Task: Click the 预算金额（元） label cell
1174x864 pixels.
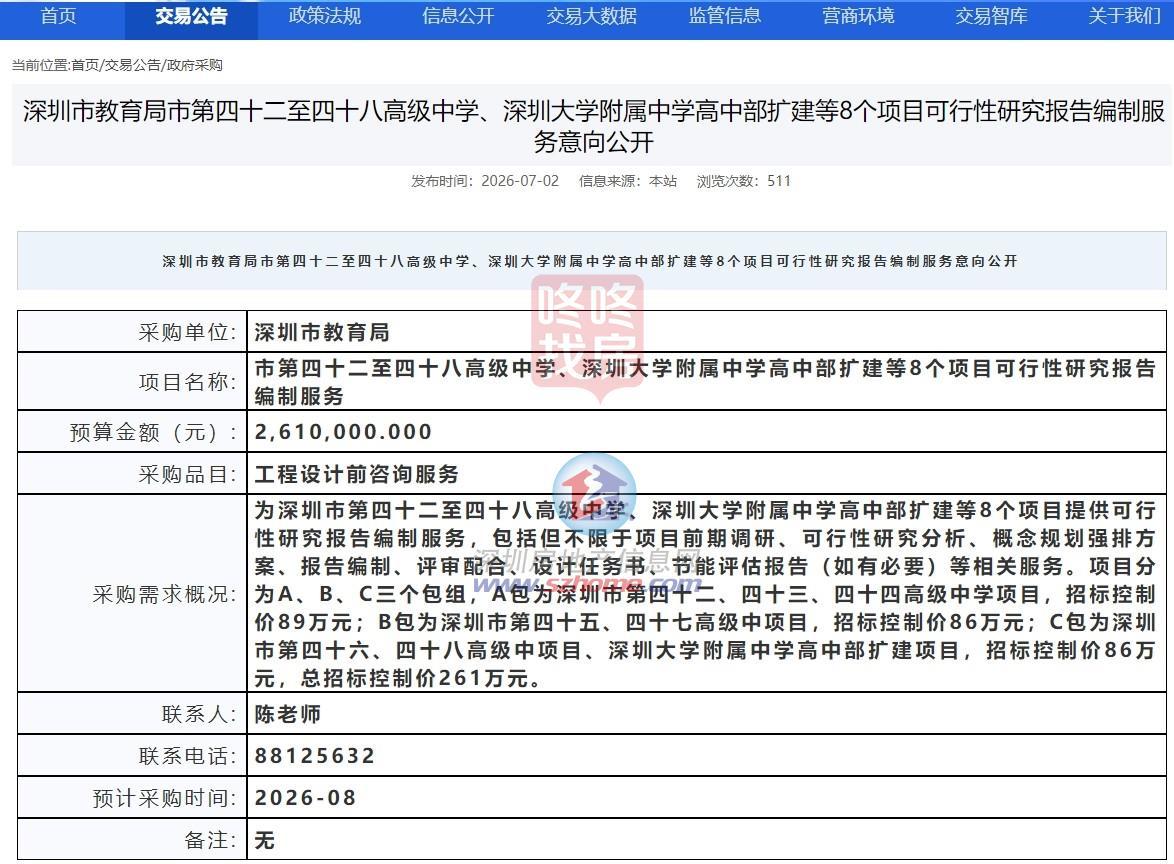Action: [133, 431]
